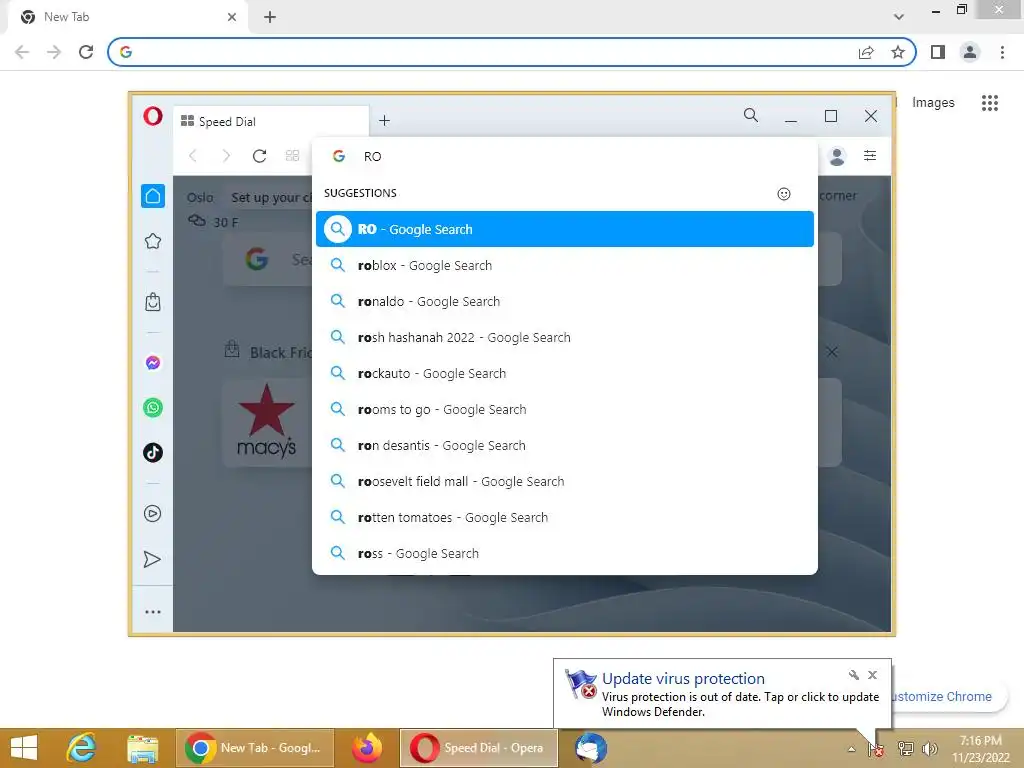This screenshot has width=1024, height=768.
Task: Open Messenger in the Opera sidebar
Action: (x=153, y=362)
